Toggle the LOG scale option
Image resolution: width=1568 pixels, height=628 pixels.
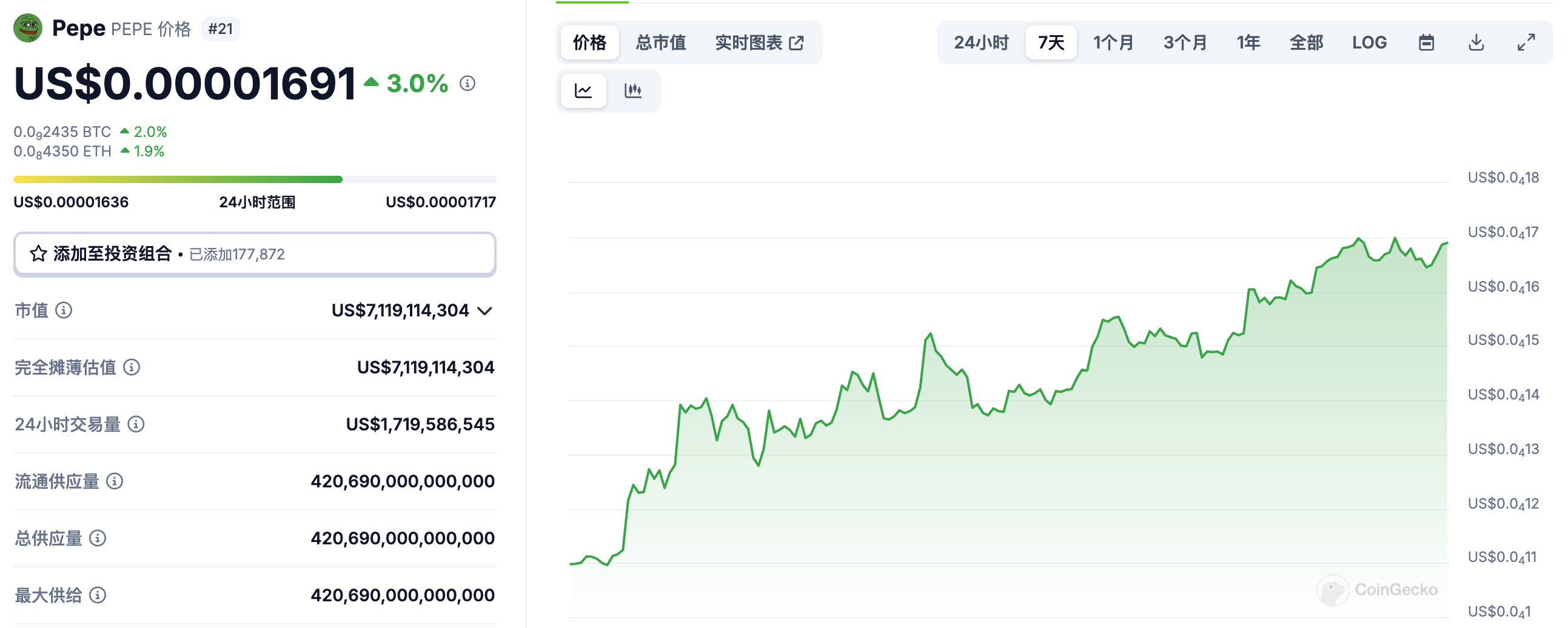1370,42
